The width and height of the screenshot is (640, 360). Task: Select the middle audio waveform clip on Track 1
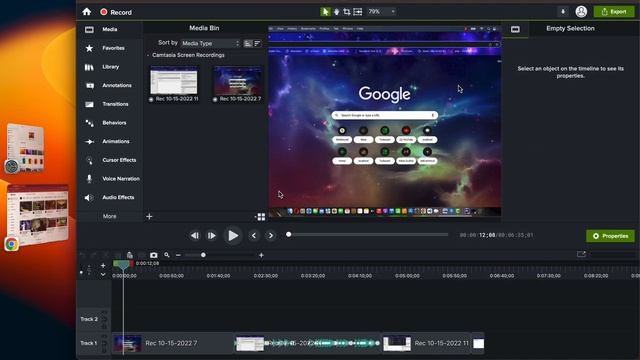coord(308,343)
